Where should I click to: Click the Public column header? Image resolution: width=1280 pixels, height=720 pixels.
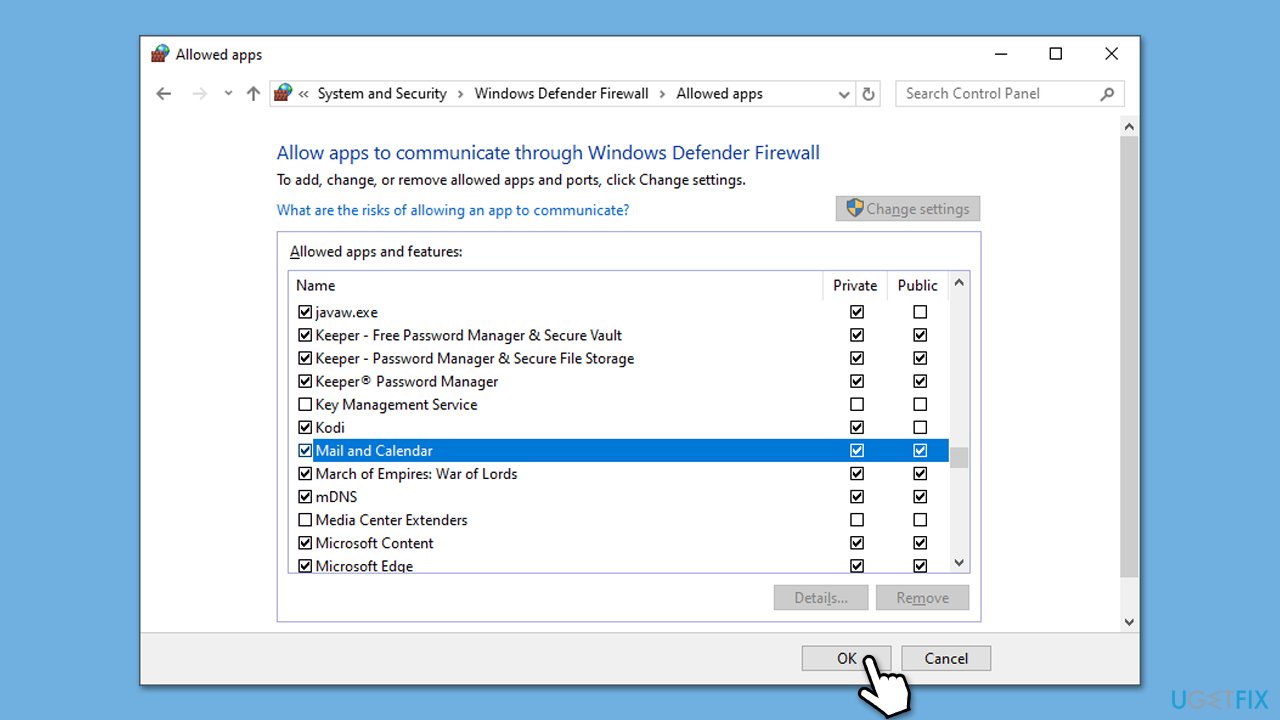click(x=918, y=285)
